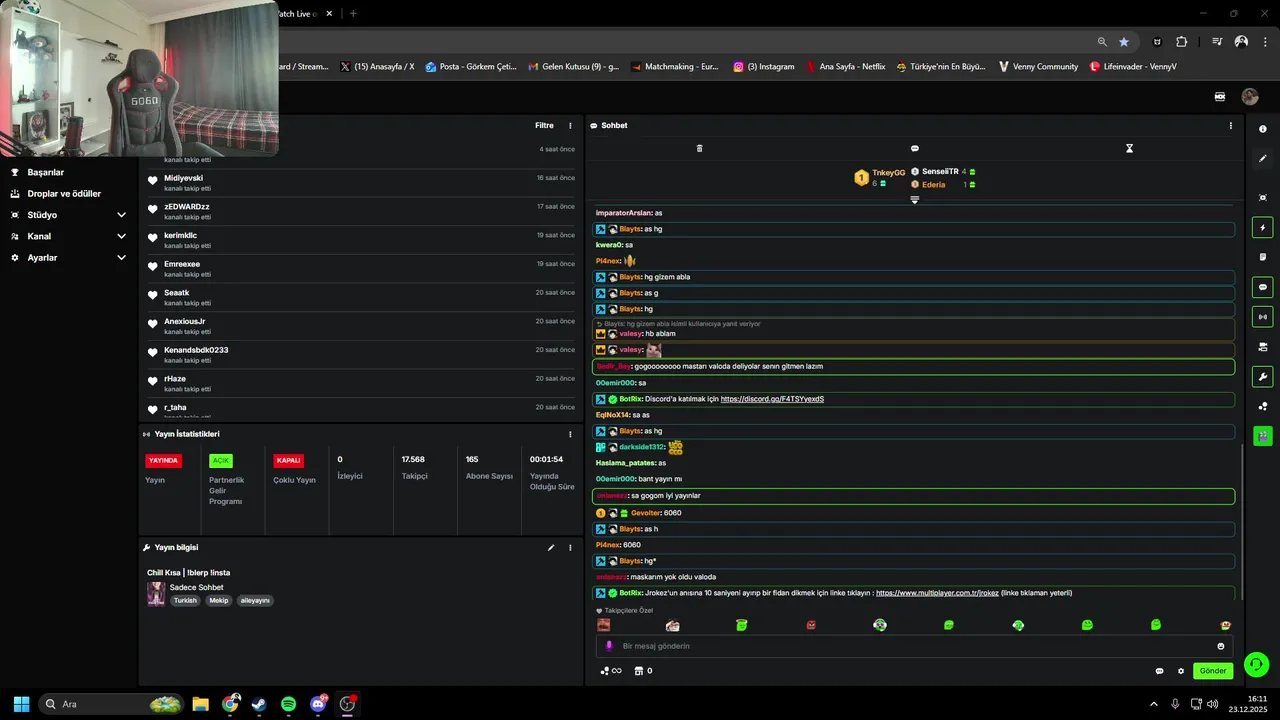
Task: Open emote picker smiley in message box
Action: (1221, 646)
